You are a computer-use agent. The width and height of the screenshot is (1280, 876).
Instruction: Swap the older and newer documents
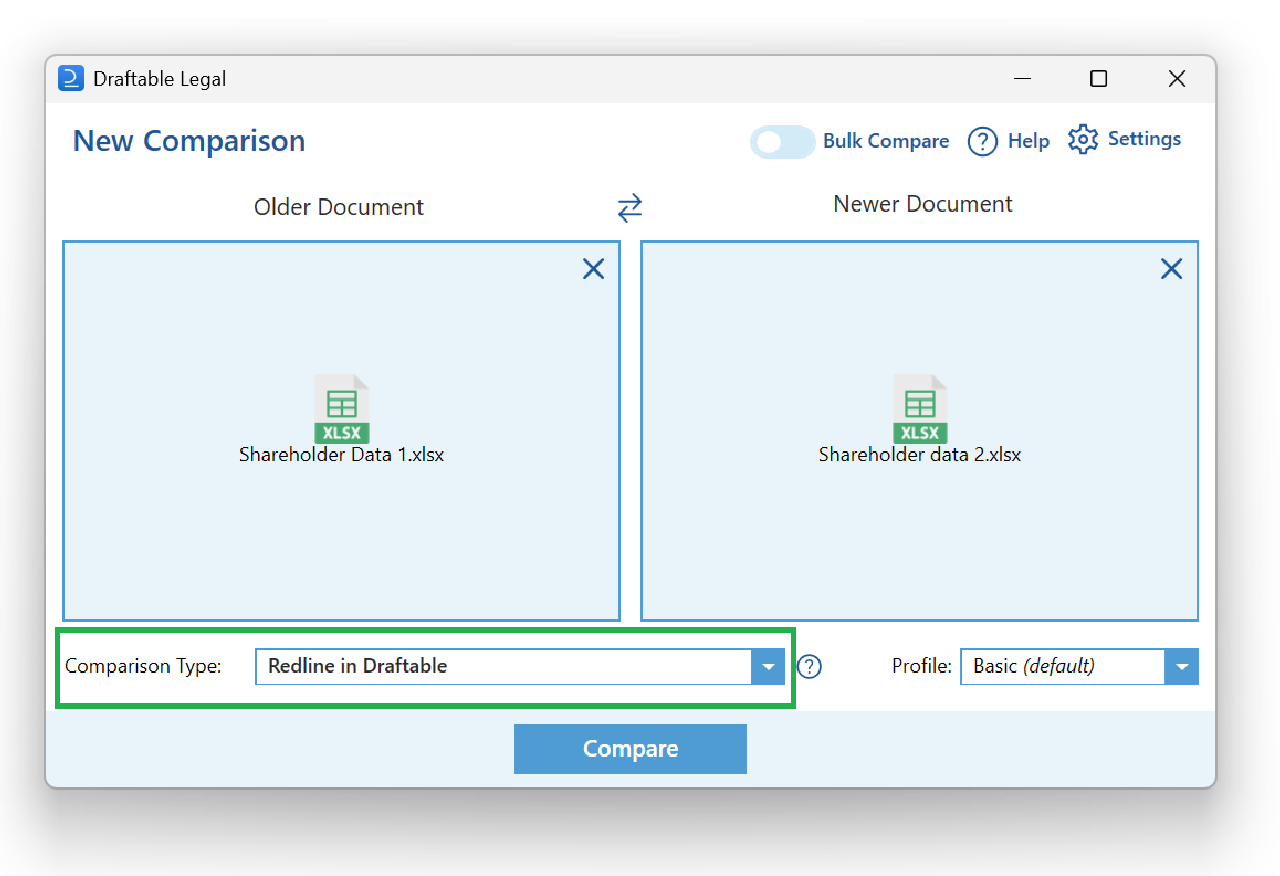[x=630, y=208]
